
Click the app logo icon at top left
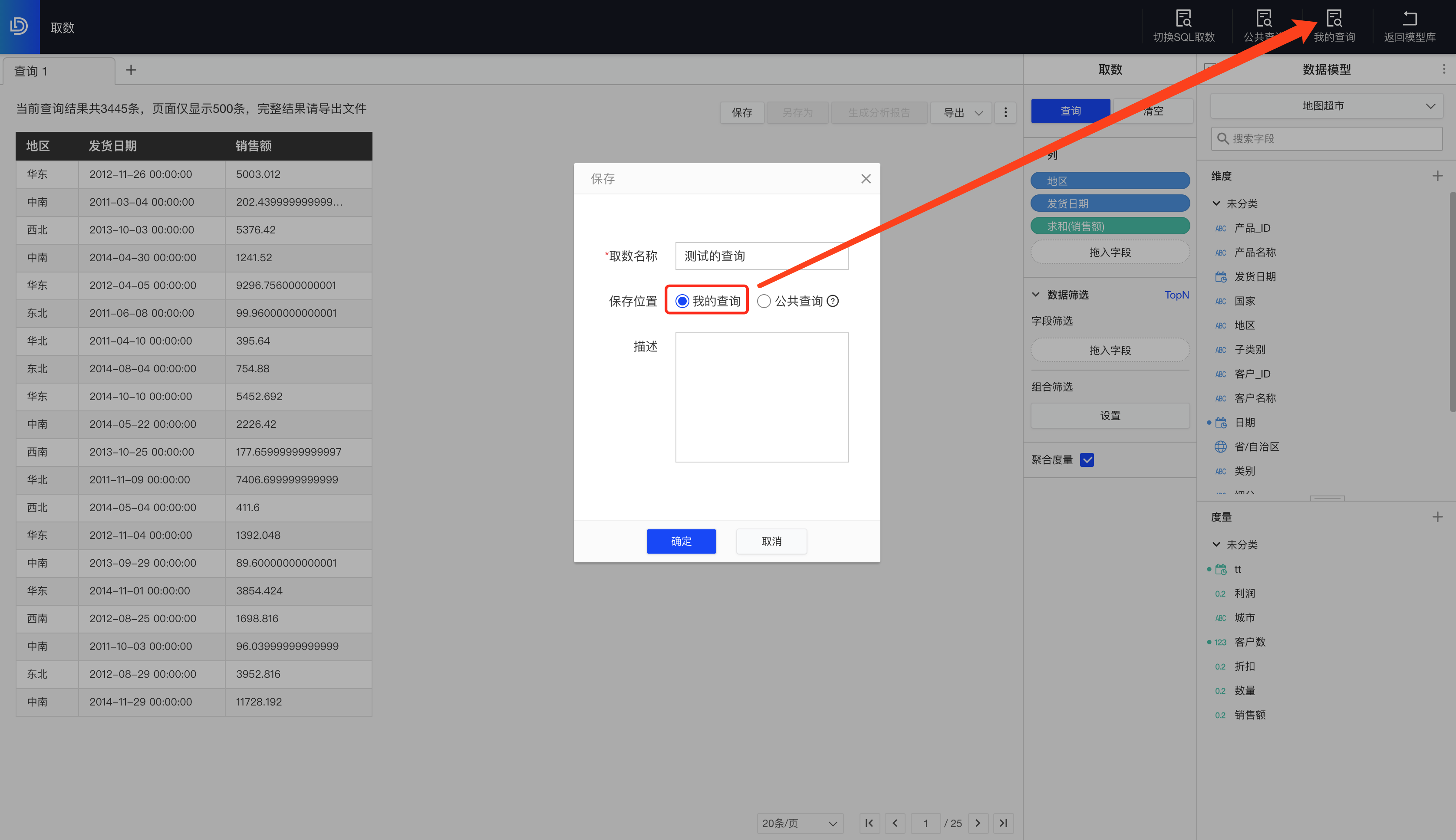[19, 26]
